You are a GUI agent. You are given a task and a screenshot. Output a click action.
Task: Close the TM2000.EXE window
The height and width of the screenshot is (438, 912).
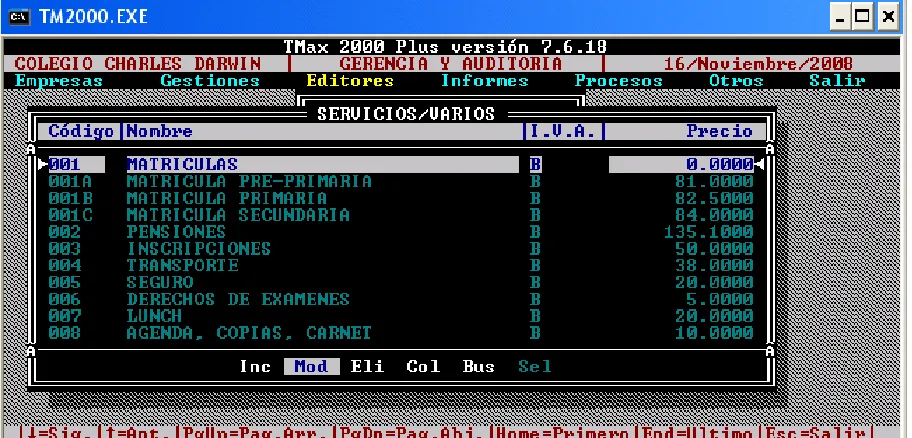[x=888, y=17]
